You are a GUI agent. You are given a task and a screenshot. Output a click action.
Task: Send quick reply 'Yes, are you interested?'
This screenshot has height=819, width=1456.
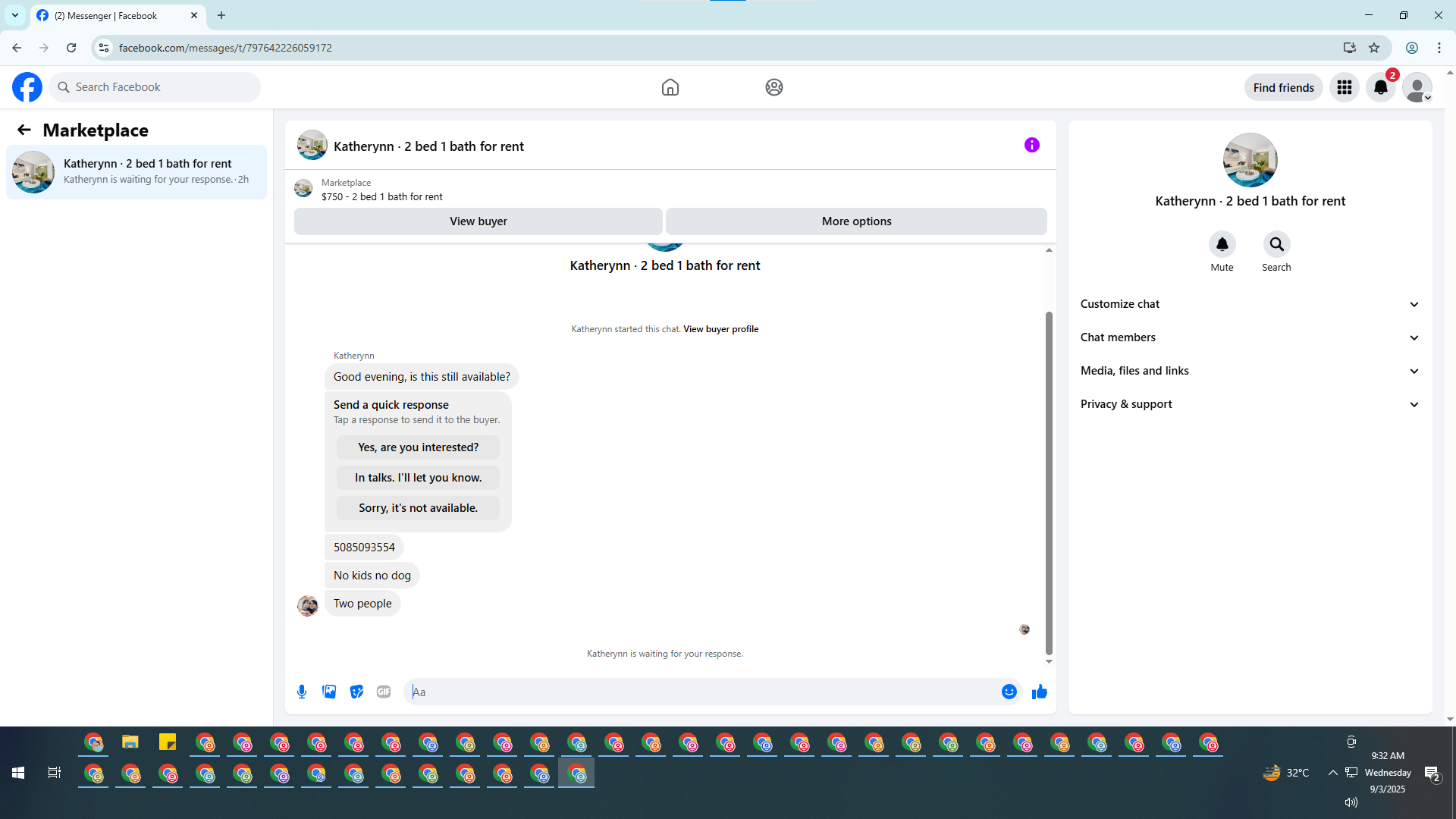419,447
